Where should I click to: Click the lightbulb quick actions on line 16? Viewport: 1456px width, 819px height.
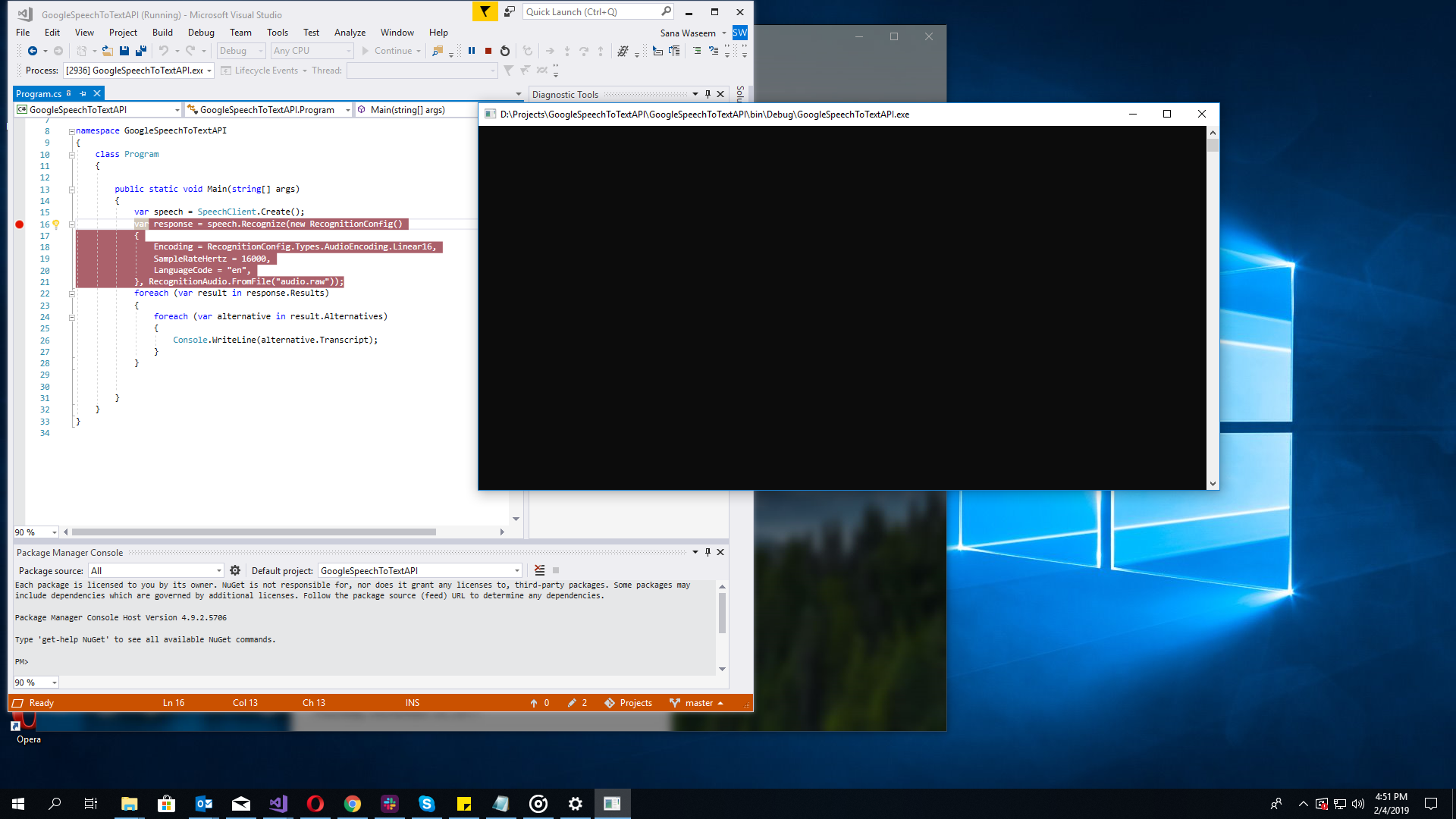point(55,224)
